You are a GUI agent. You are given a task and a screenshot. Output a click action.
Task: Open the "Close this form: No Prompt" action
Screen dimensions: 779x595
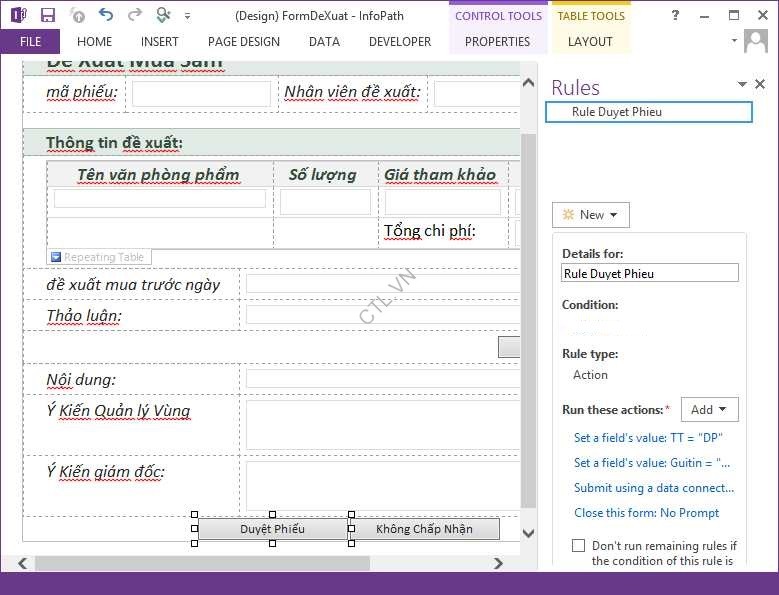(x=646, y=513)
